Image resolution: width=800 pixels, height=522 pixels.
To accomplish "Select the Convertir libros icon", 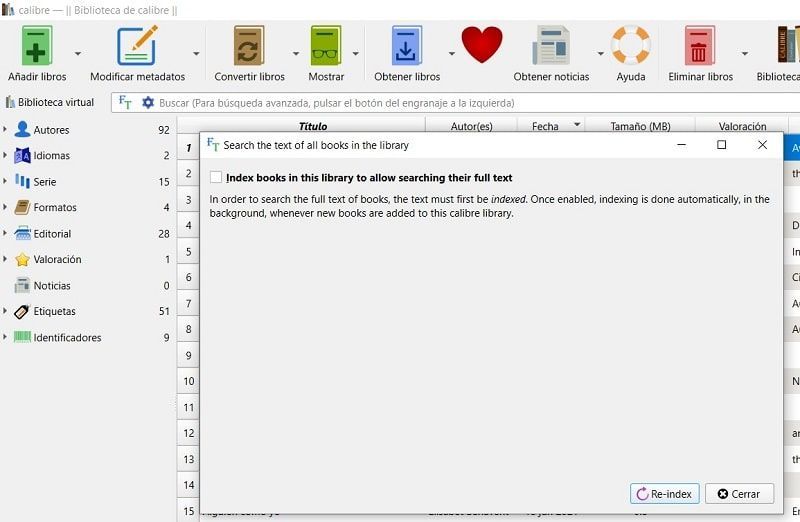I will coord(249,46).
